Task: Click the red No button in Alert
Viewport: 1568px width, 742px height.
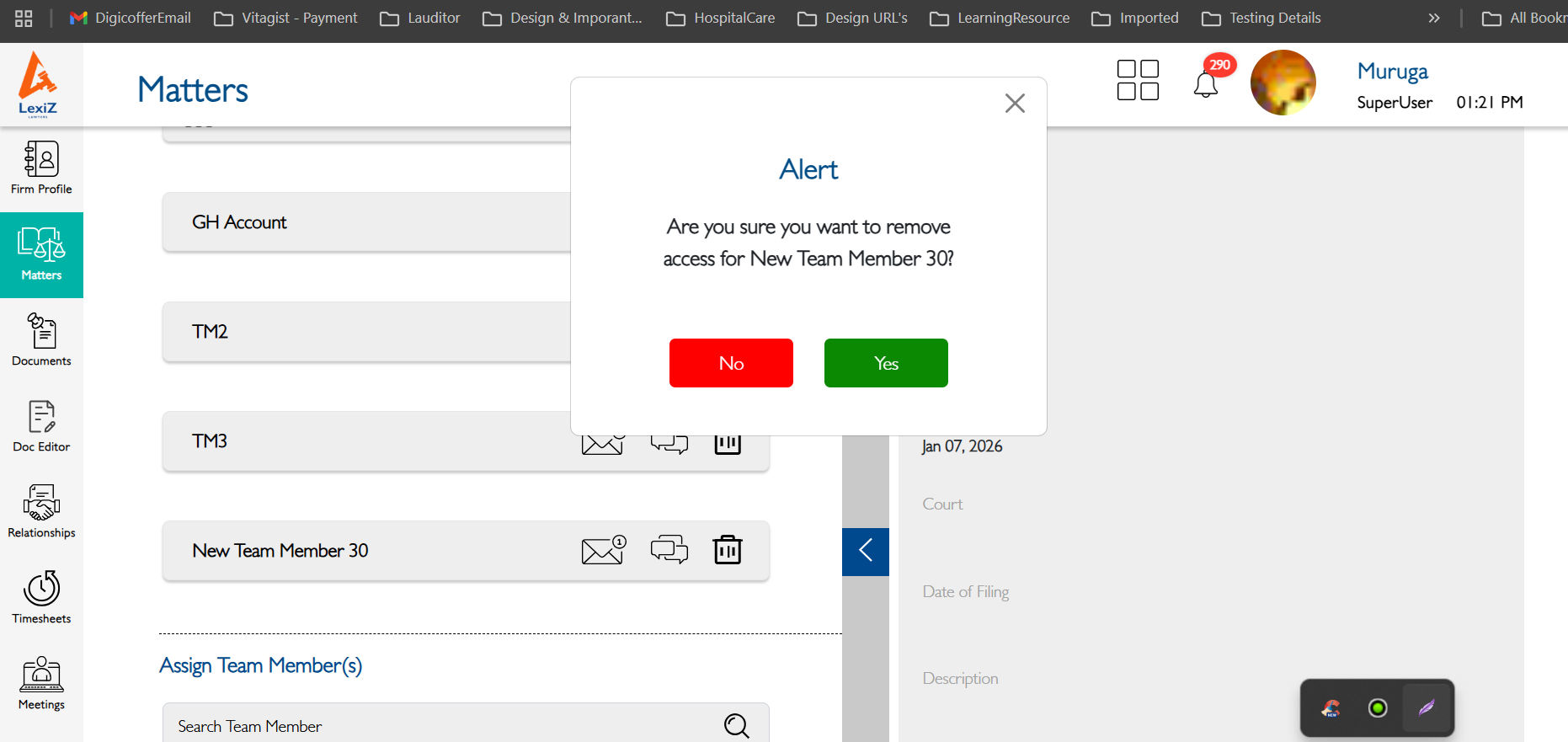Action: point(731,363)
